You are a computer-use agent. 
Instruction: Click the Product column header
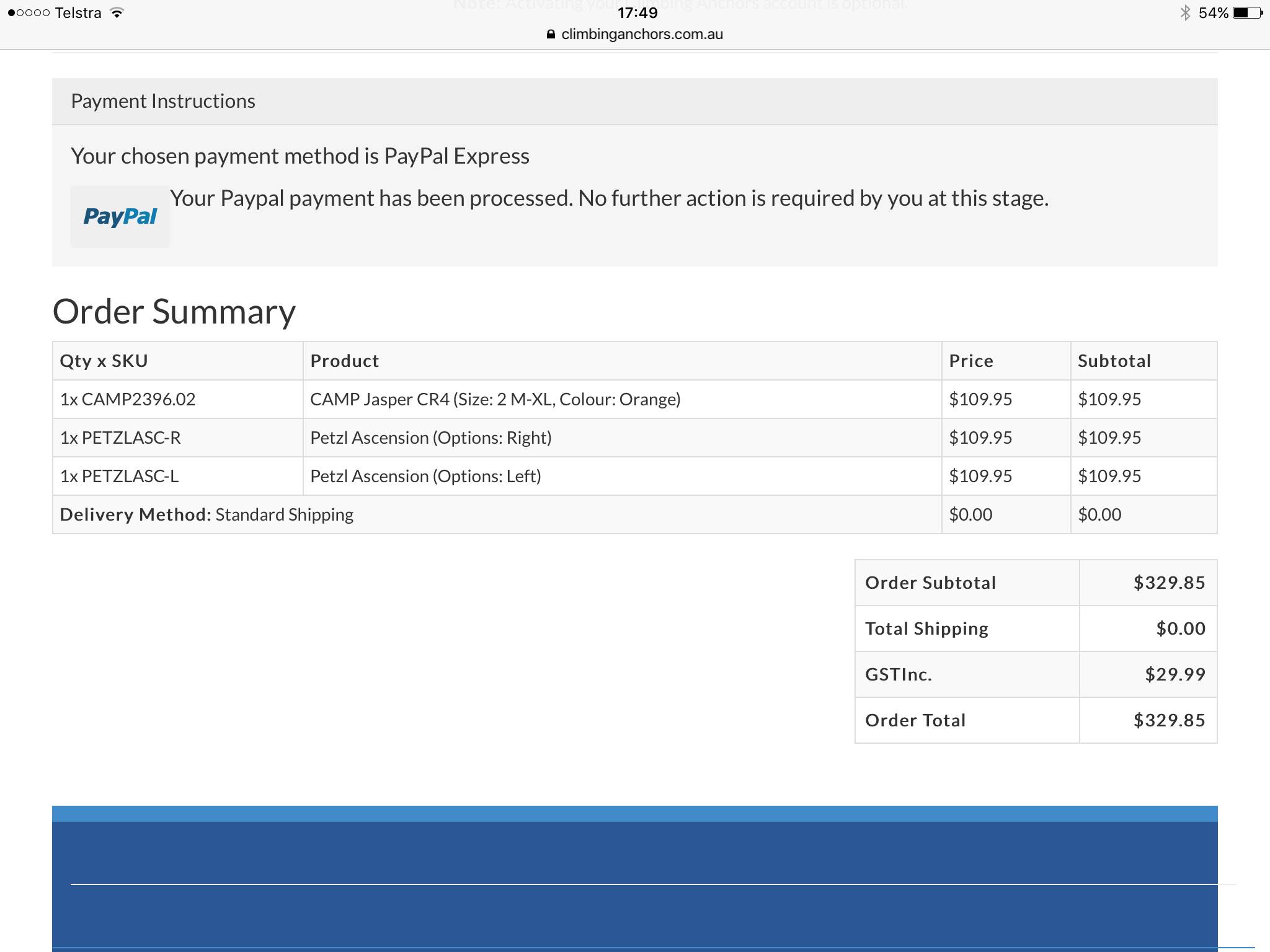344,361
